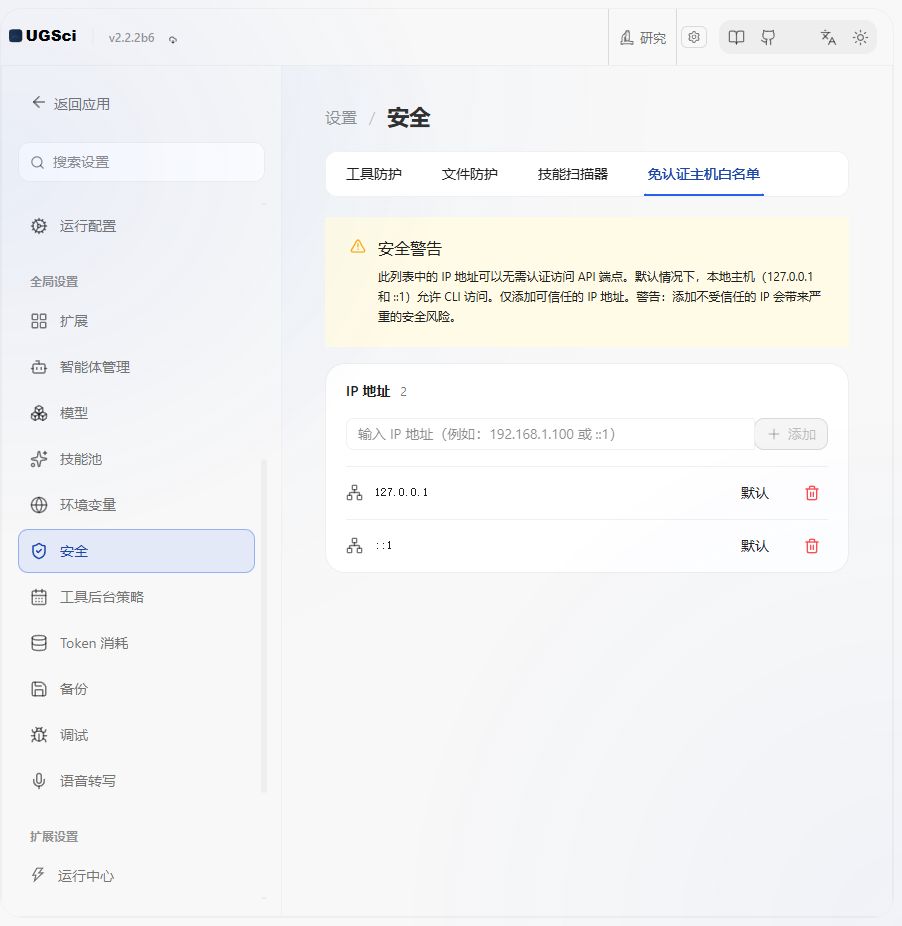Open 运行中心 under 扩展设置

136,875
